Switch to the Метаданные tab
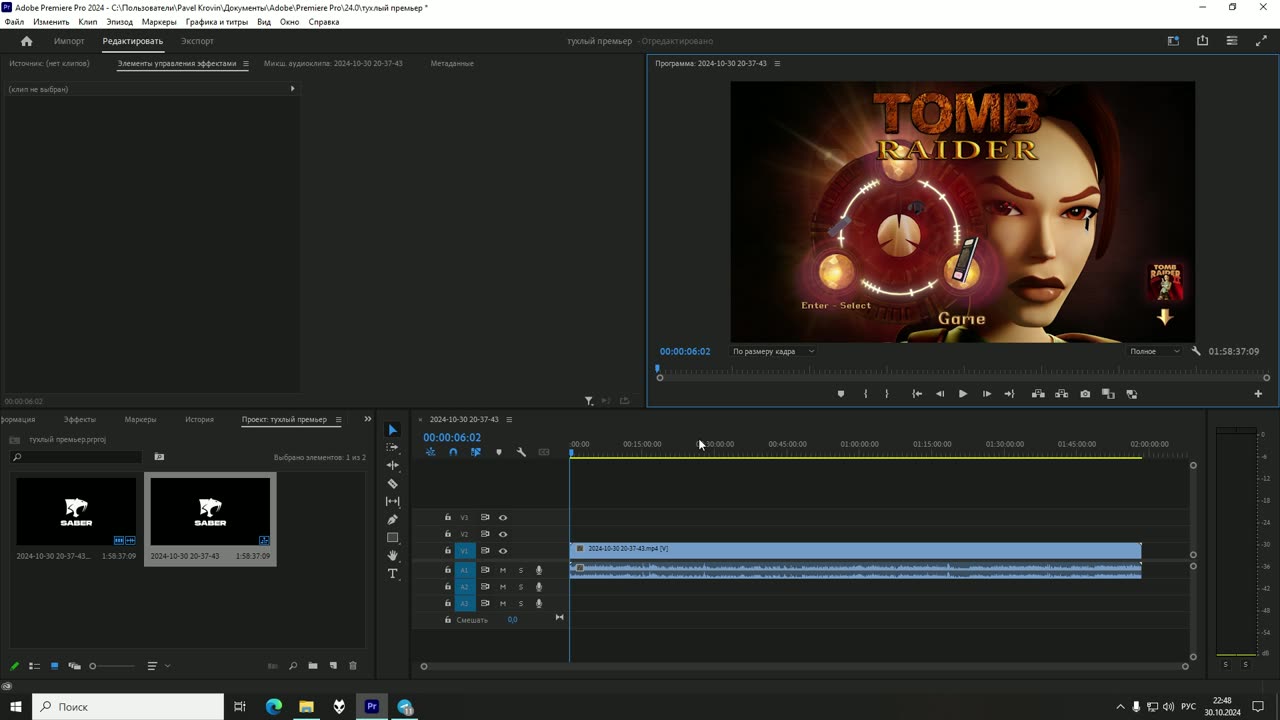1280x720 pixels. point(452,63)
